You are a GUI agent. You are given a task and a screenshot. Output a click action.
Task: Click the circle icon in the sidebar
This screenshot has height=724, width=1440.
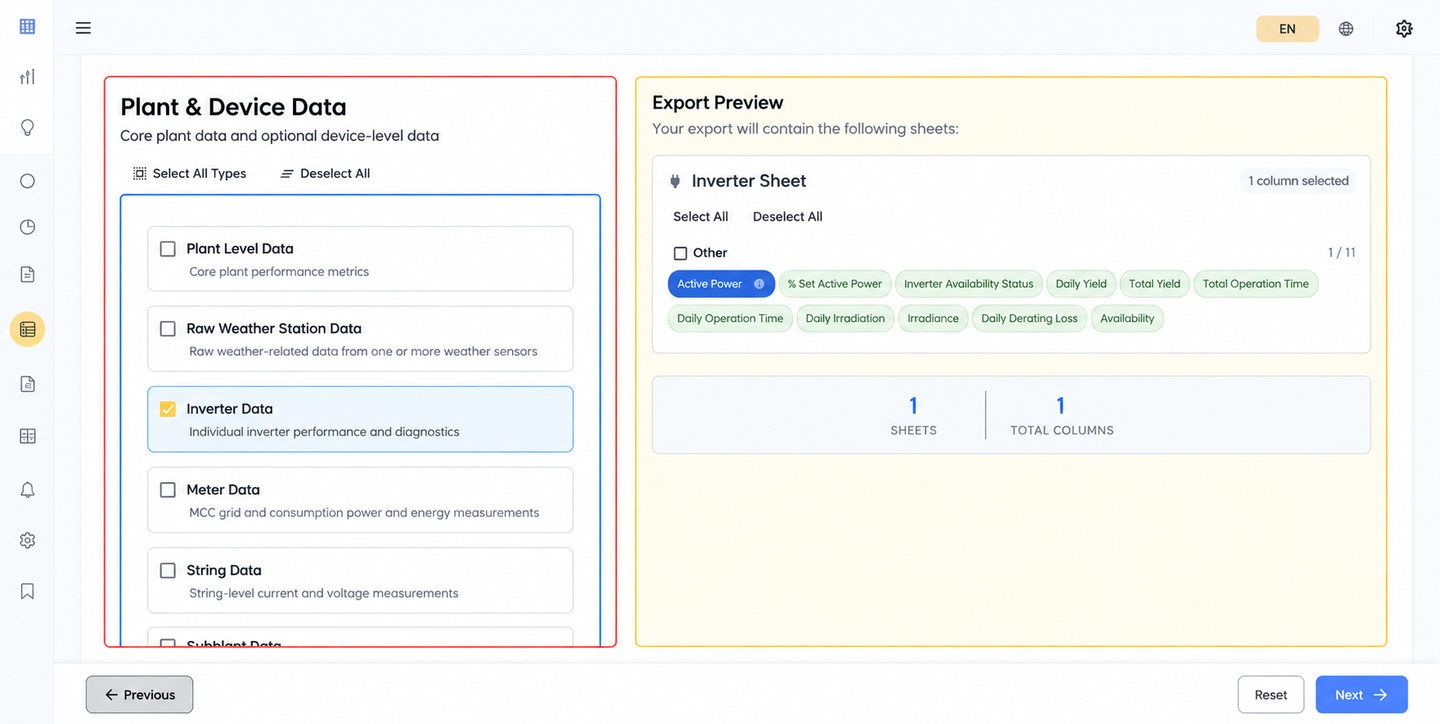[x=27, y=181]
